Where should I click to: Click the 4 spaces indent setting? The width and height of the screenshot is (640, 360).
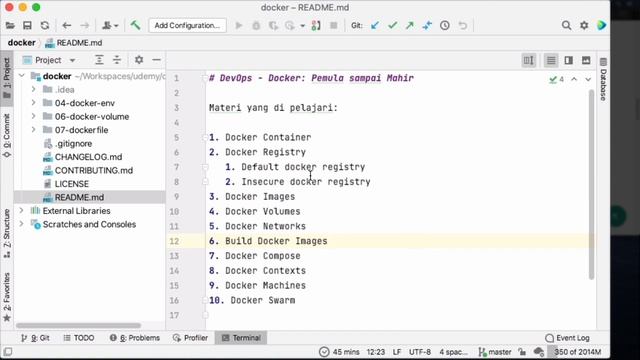[453, 352]
